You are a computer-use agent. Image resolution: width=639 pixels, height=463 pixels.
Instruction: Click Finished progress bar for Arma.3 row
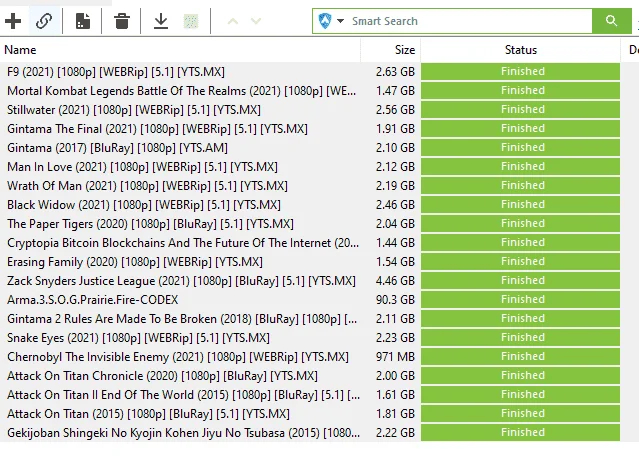click(x=520, y=300)
